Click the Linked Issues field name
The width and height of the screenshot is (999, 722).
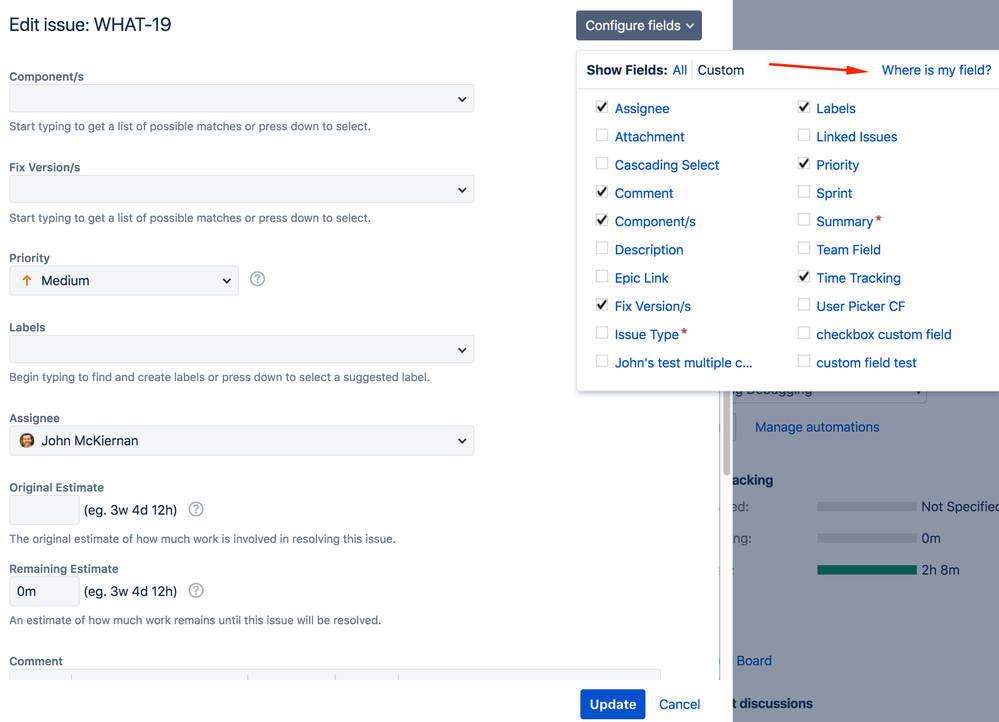[x=856, y=136]
